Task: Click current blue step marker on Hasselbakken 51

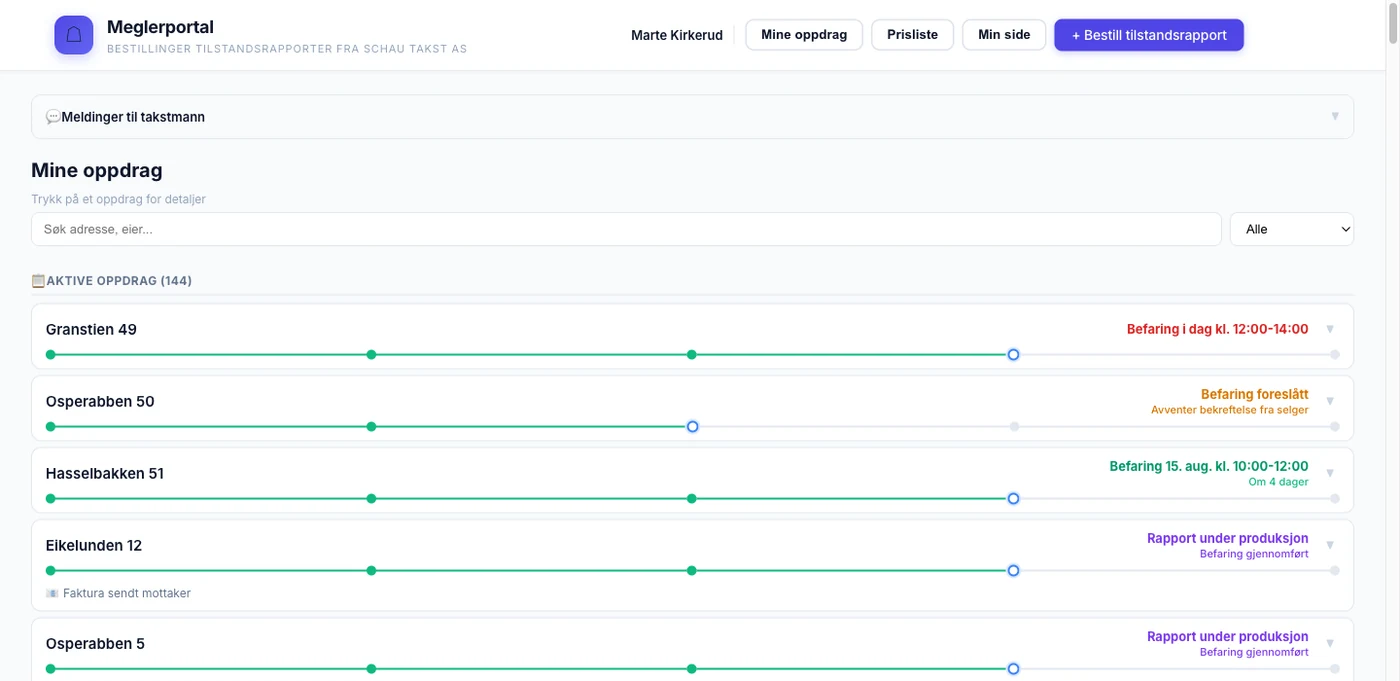Action: (x=1013, y=499)
